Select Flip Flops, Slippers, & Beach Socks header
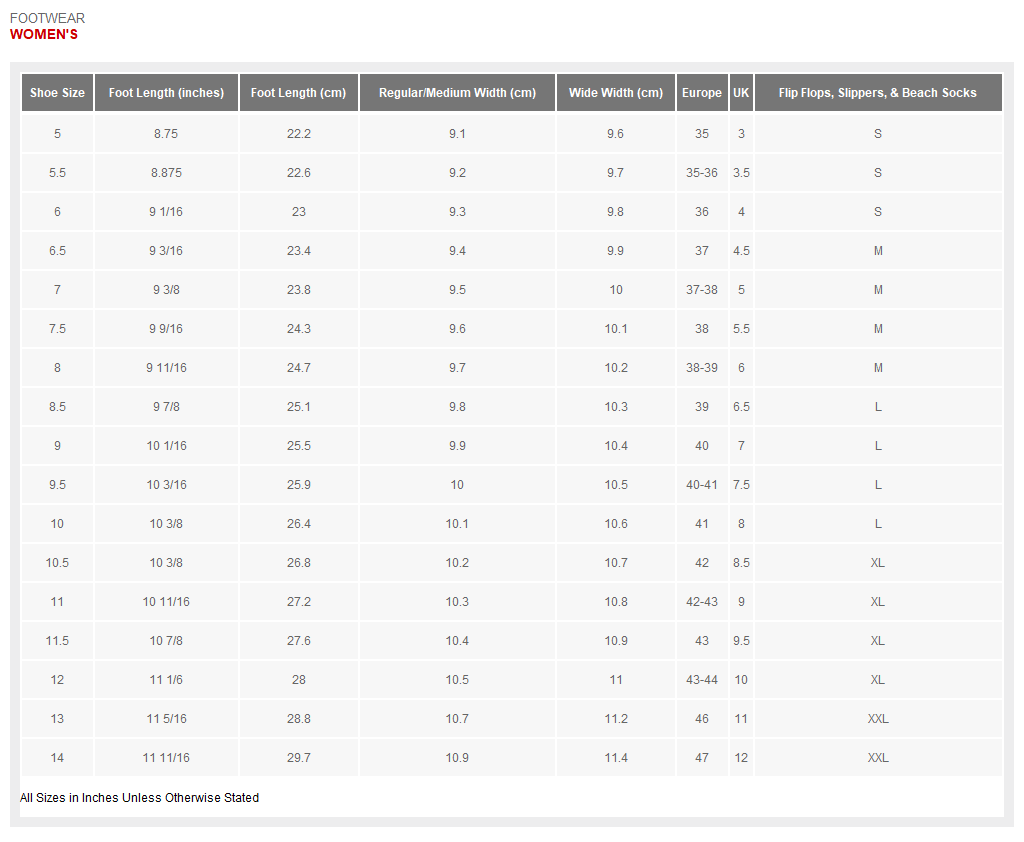Image resolution: width=1024 pixels, height=842 pixels. pos(877,93)
